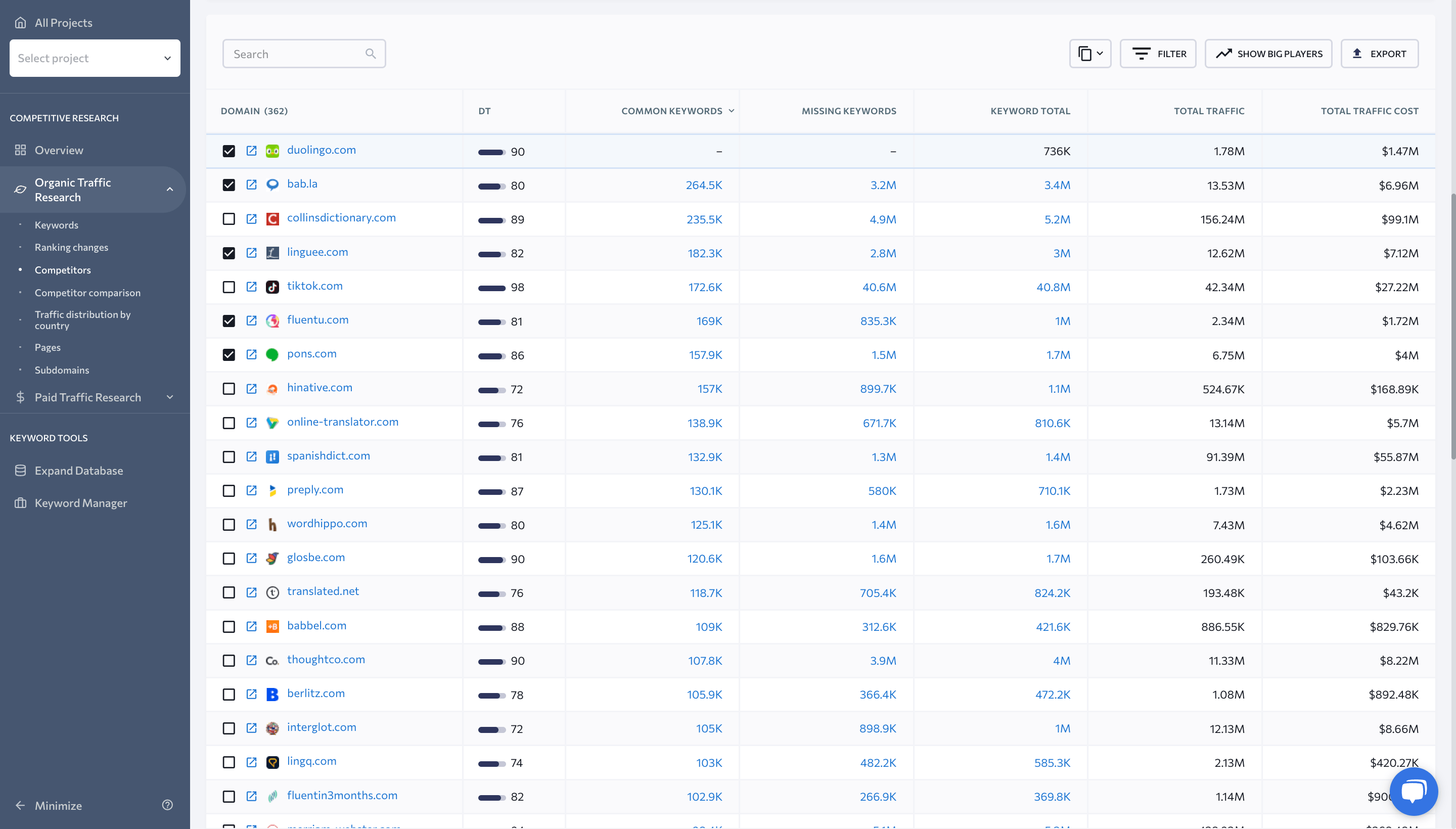
Task: Open external link icon for bab.la
Action: pos(251,185)
